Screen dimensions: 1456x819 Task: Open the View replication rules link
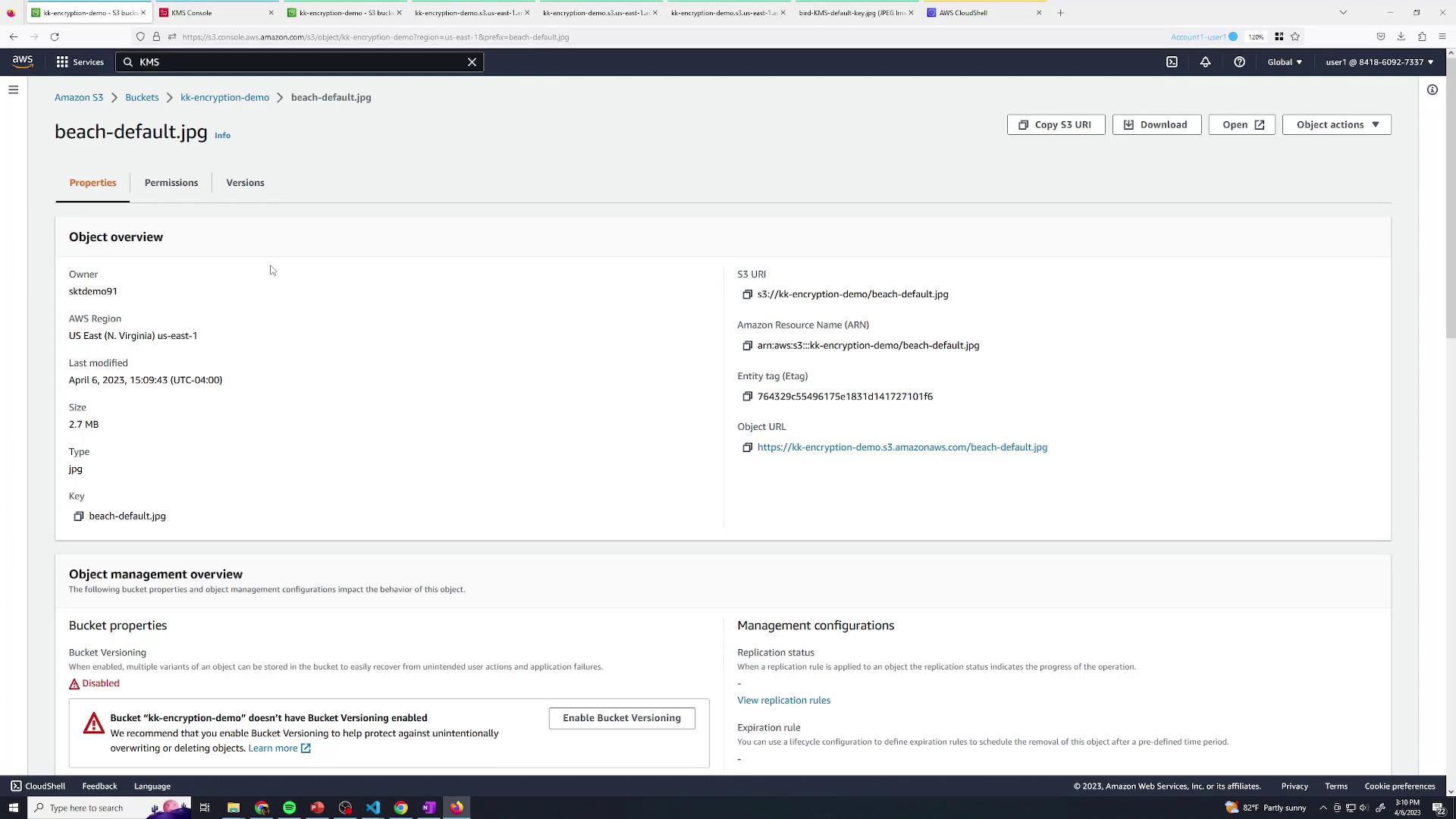[783, 701]
